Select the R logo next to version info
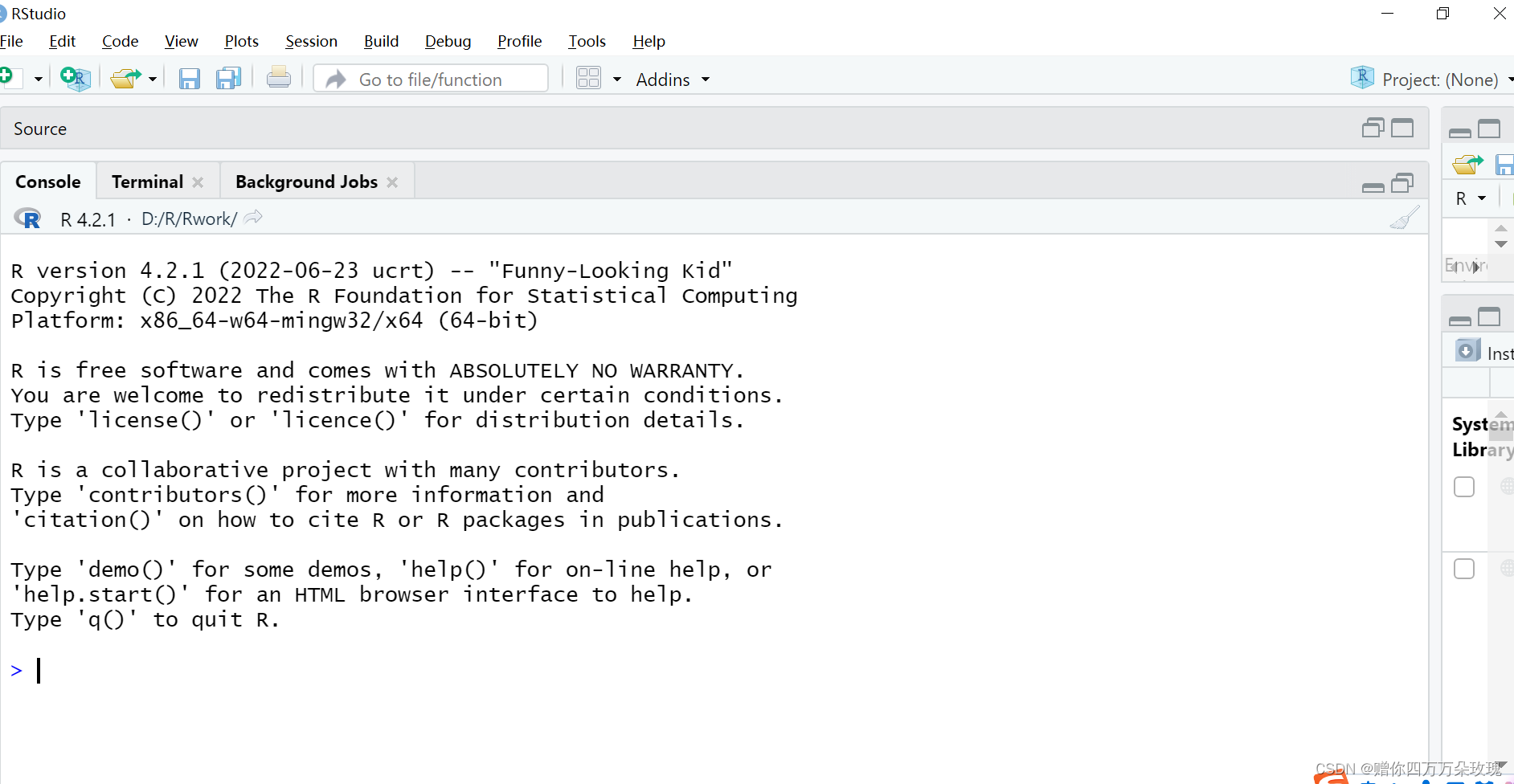Viewport: 1514px width, 784px height. click(x=28, y=218)
